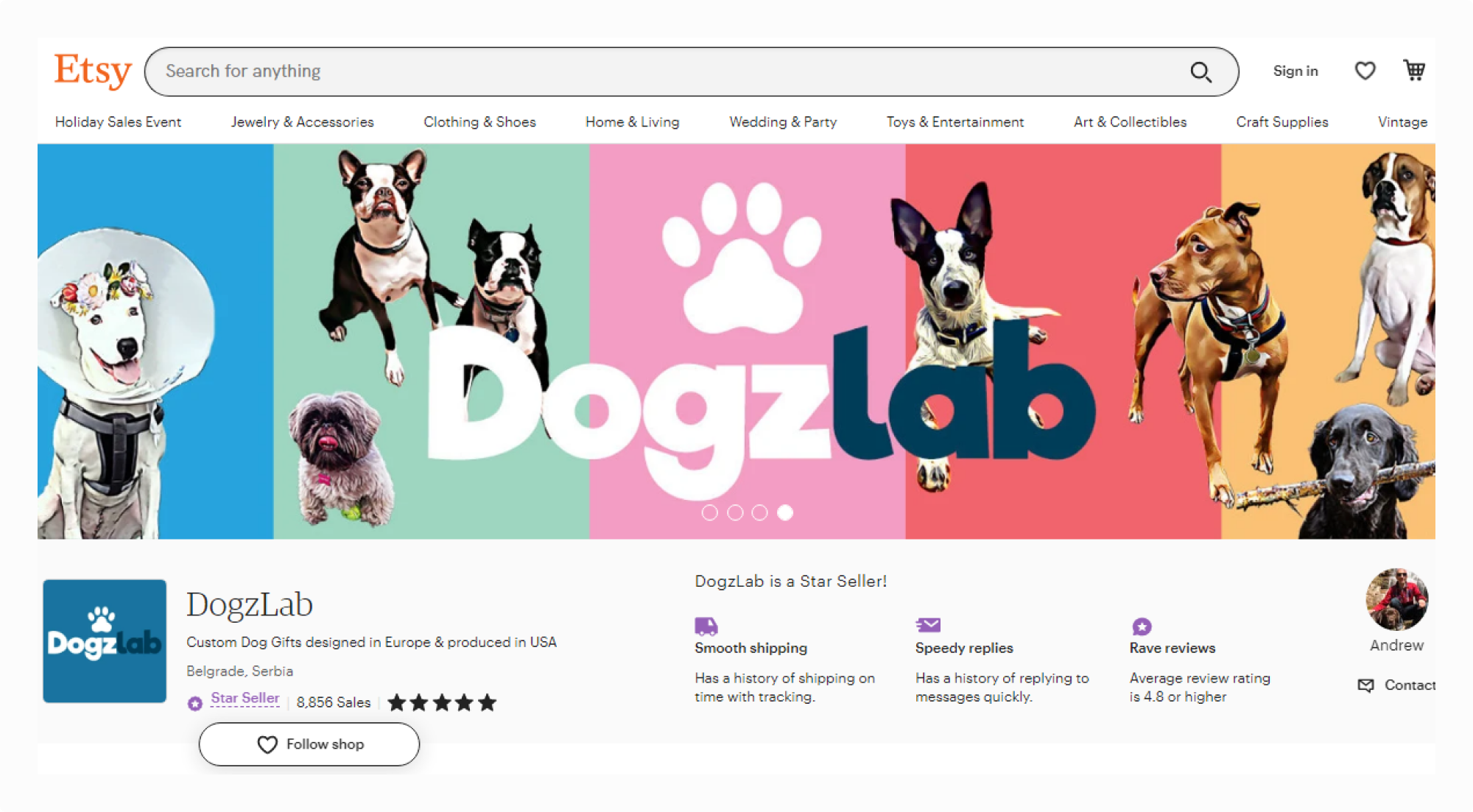Click the purple Star Seller badge icon
Viewport: 1473px width, 812px height.
point(194,703)
